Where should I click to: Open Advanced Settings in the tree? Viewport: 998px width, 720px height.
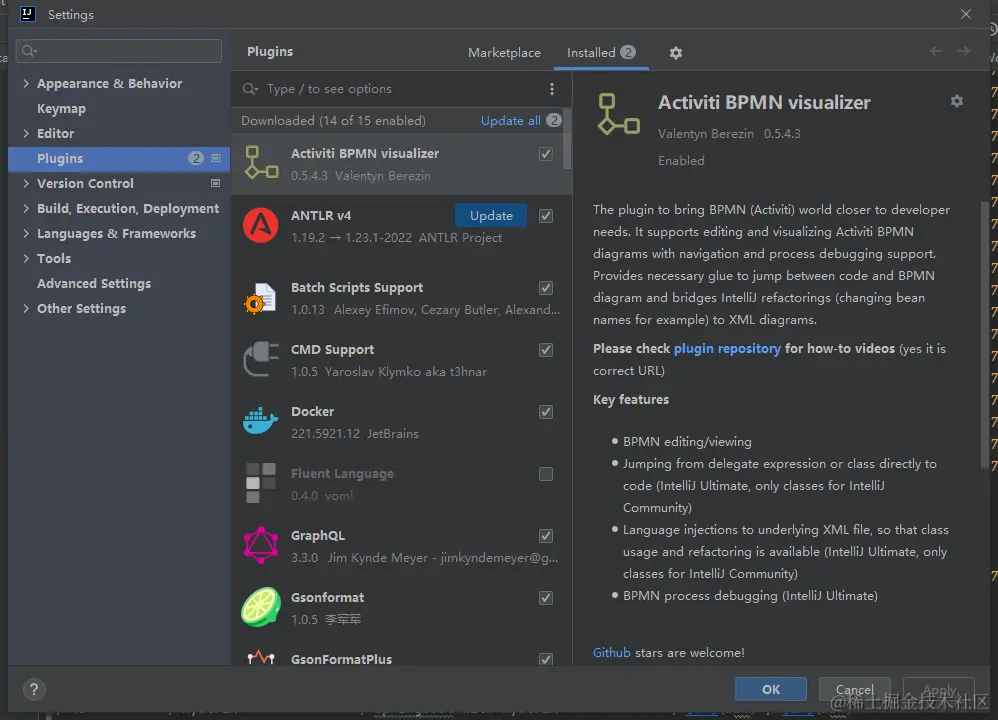tap(94, 283)
